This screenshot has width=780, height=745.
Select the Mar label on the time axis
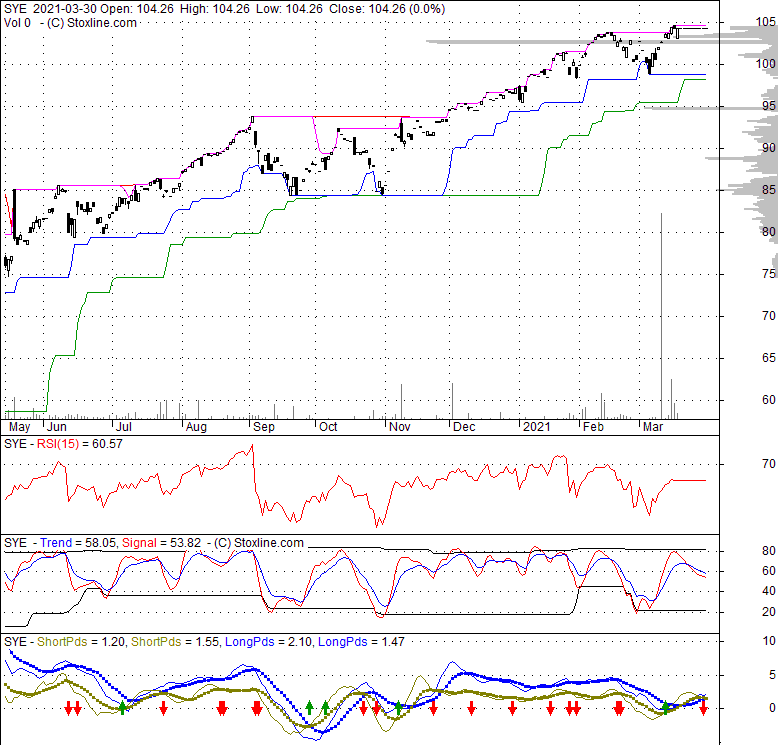(653, 427)
